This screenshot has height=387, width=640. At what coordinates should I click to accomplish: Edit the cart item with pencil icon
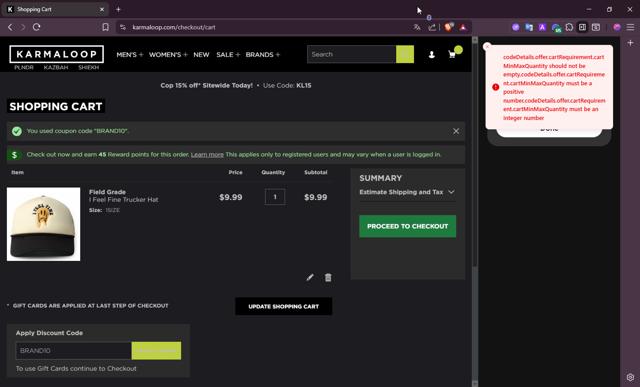pos(310,278)
